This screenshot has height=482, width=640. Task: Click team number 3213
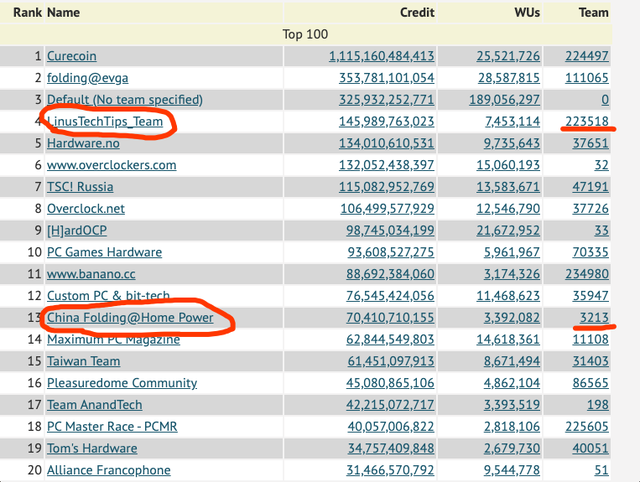pos(594,318)
